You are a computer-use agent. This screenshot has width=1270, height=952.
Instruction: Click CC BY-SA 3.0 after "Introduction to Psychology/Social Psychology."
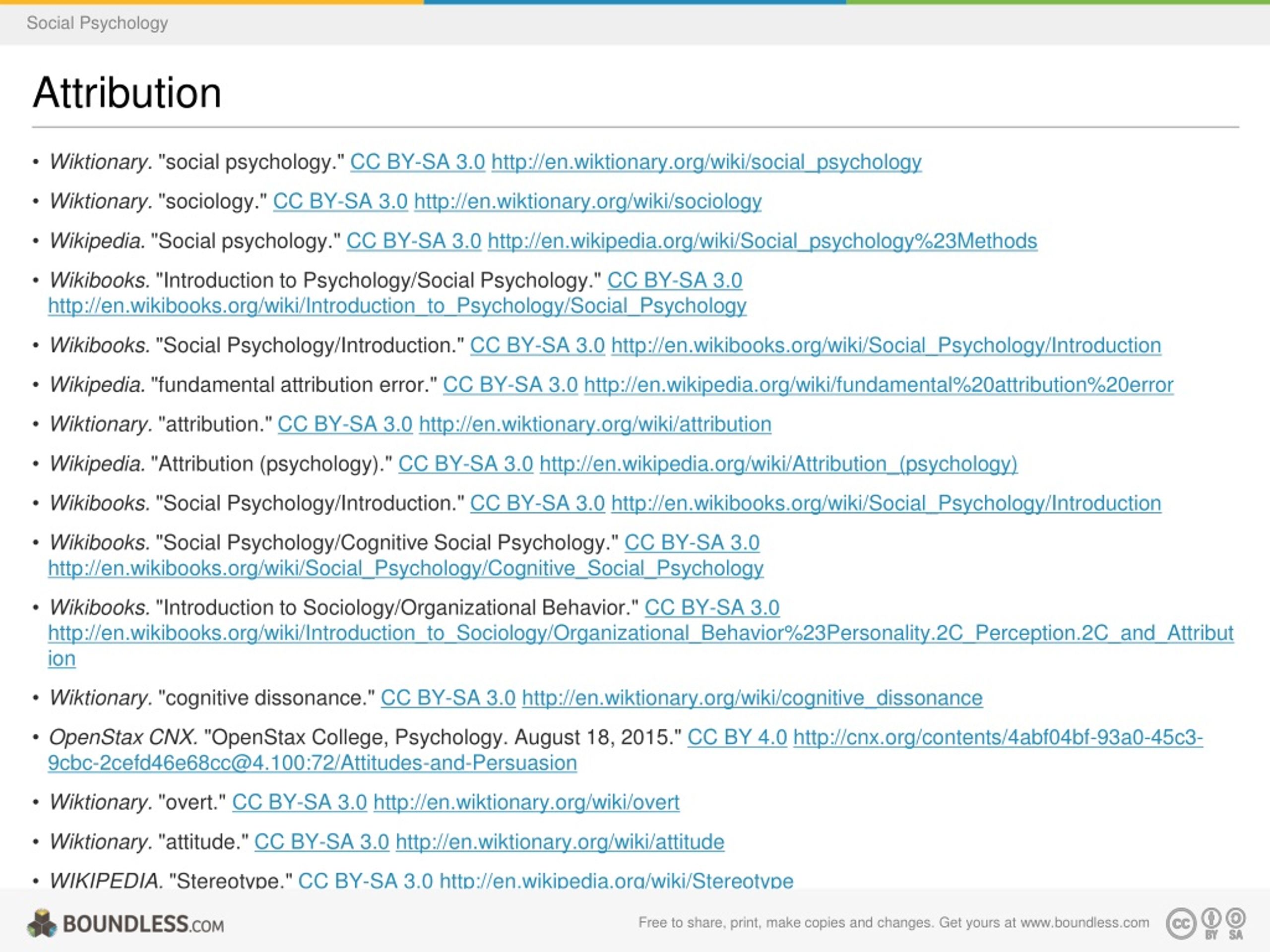675,281
